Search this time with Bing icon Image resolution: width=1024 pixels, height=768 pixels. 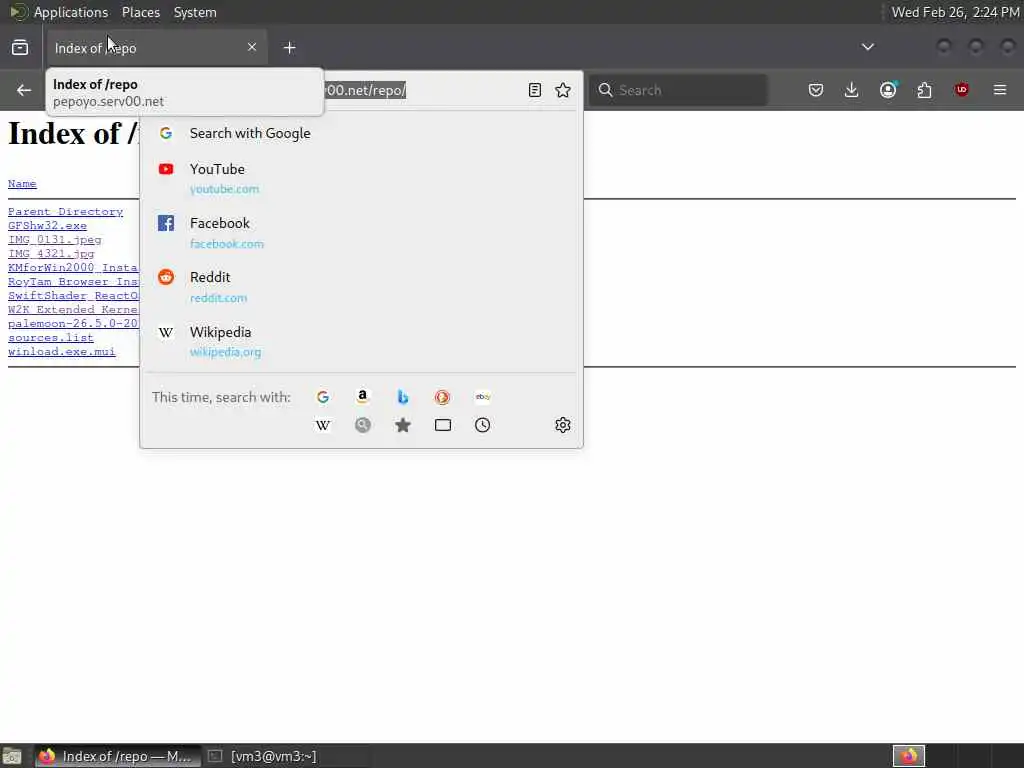tap(403, 397)
